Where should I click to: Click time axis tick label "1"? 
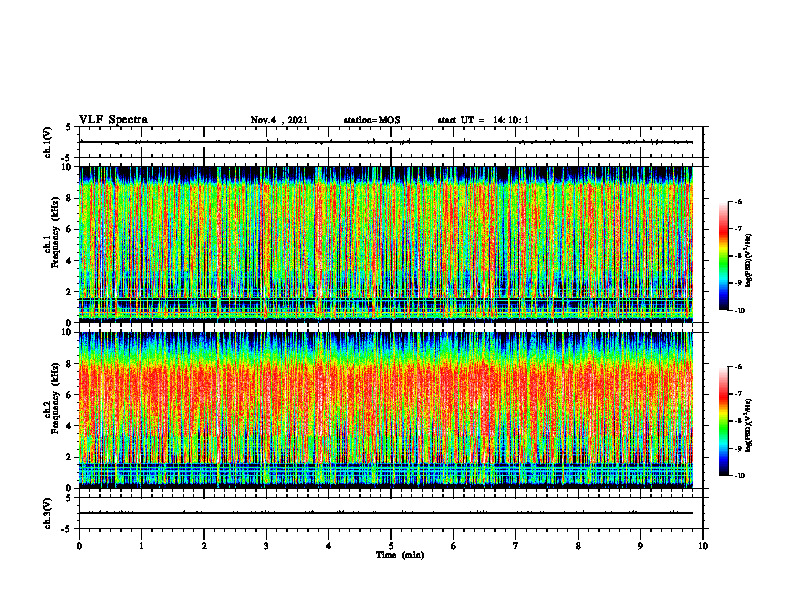coord(141,546)
